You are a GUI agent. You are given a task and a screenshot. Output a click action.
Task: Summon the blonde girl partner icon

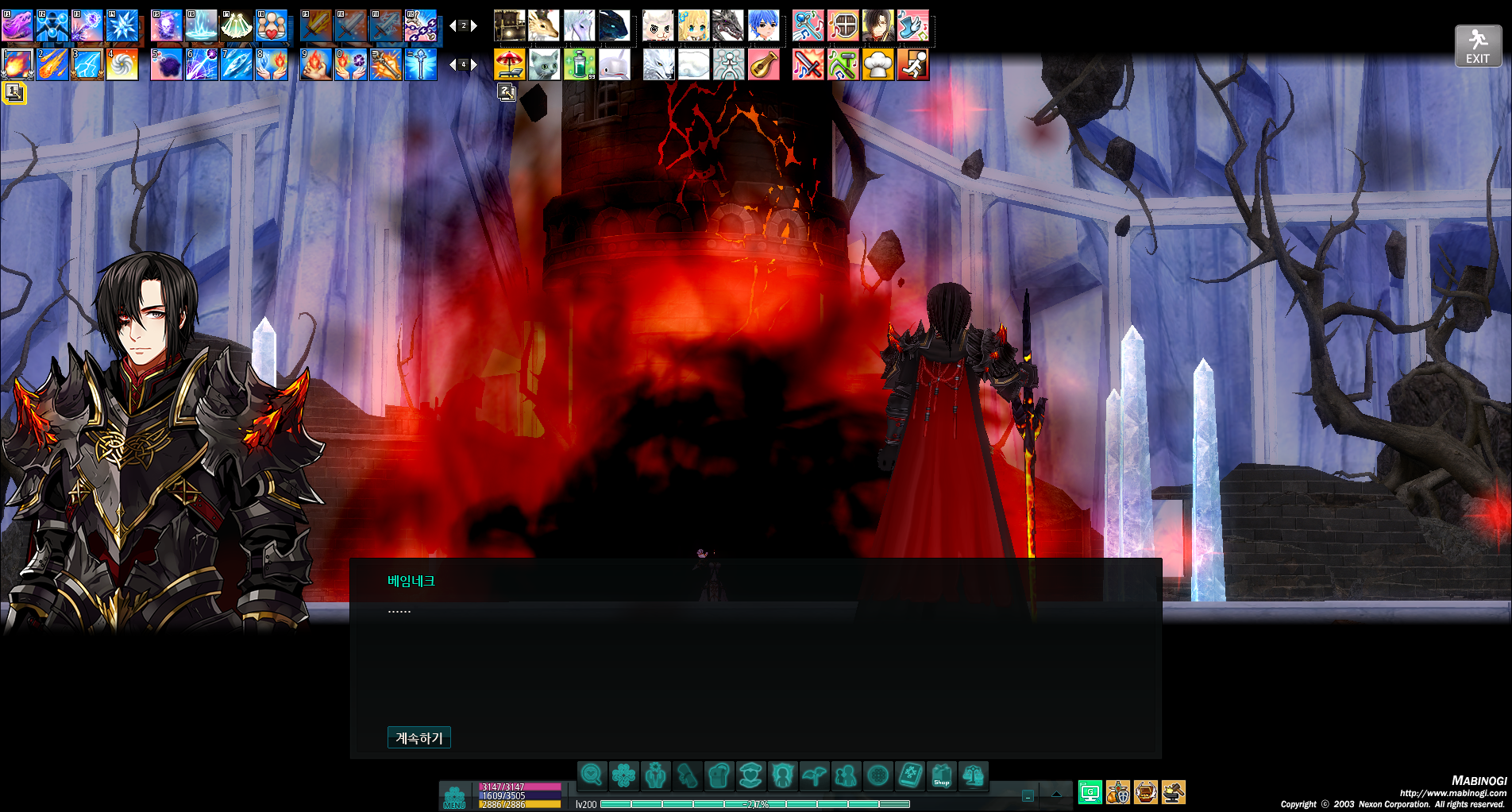point(693,26)
